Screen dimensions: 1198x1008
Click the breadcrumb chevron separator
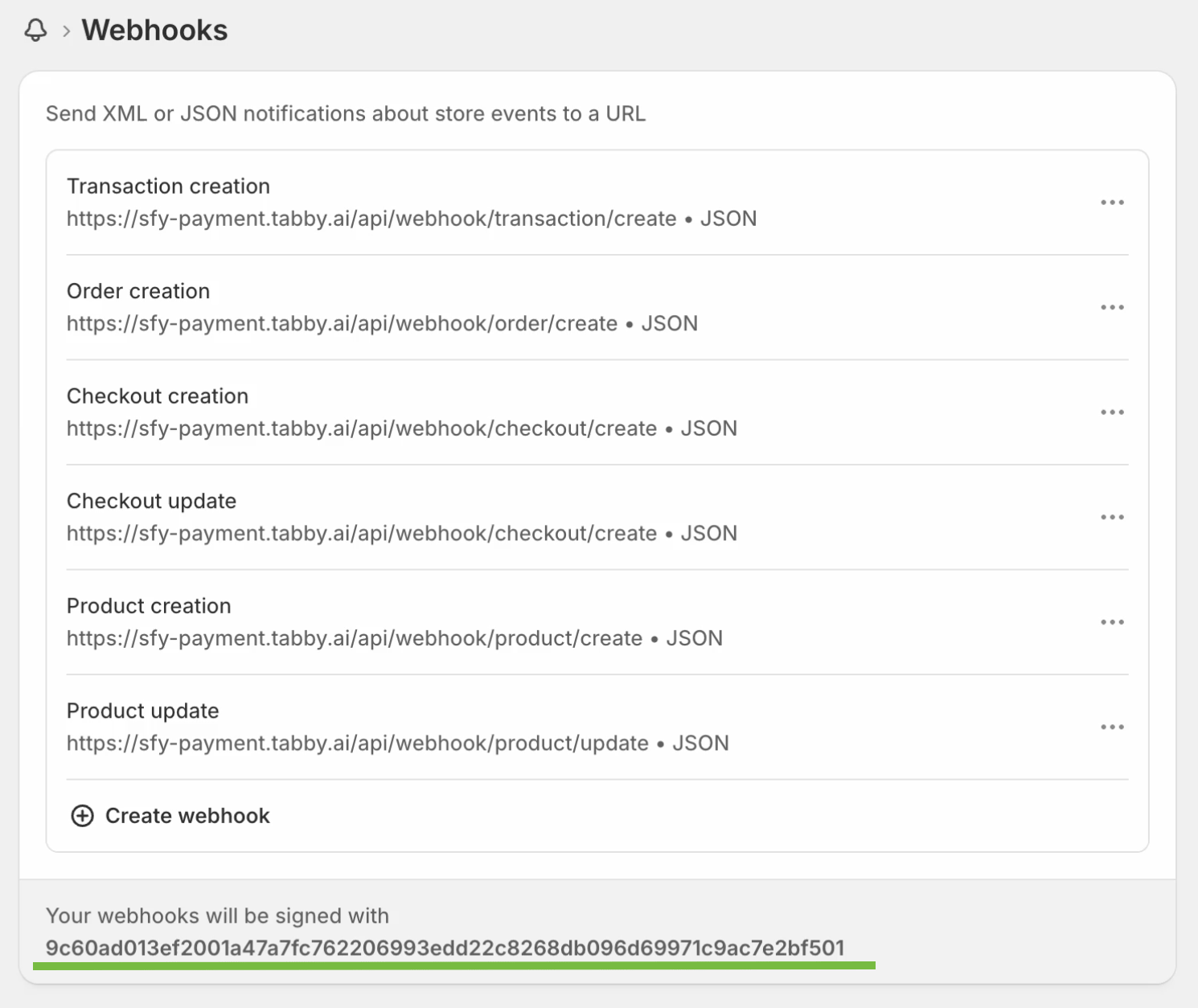tap(67, 31)
